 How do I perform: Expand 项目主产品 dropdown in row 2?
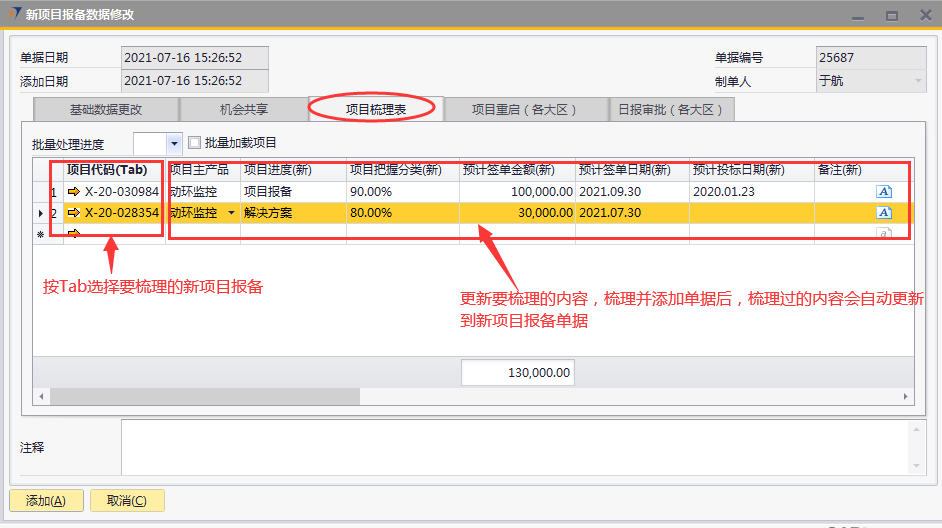(x=232, y=213)
